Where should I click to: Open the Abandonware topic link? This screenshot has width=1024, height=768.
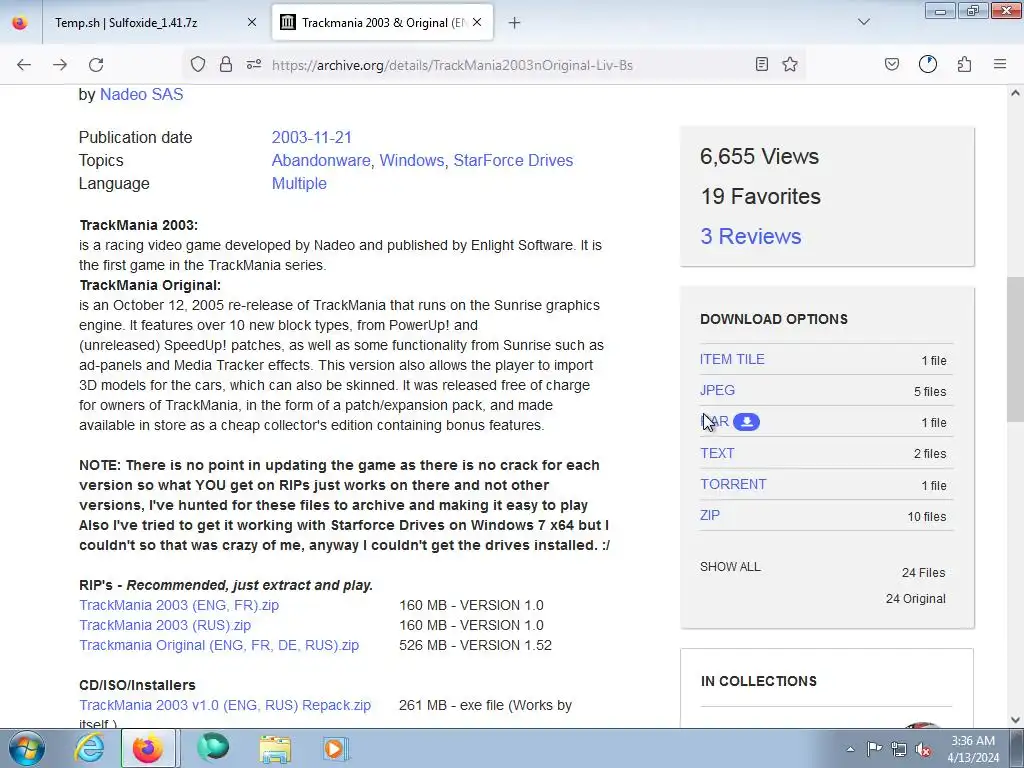click(321, 161)
